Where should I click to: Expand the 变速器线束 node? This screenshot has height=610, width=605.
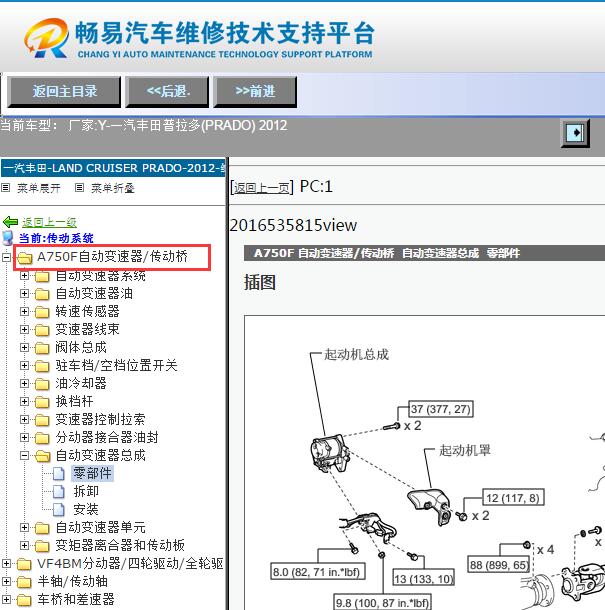coord(24,329)
